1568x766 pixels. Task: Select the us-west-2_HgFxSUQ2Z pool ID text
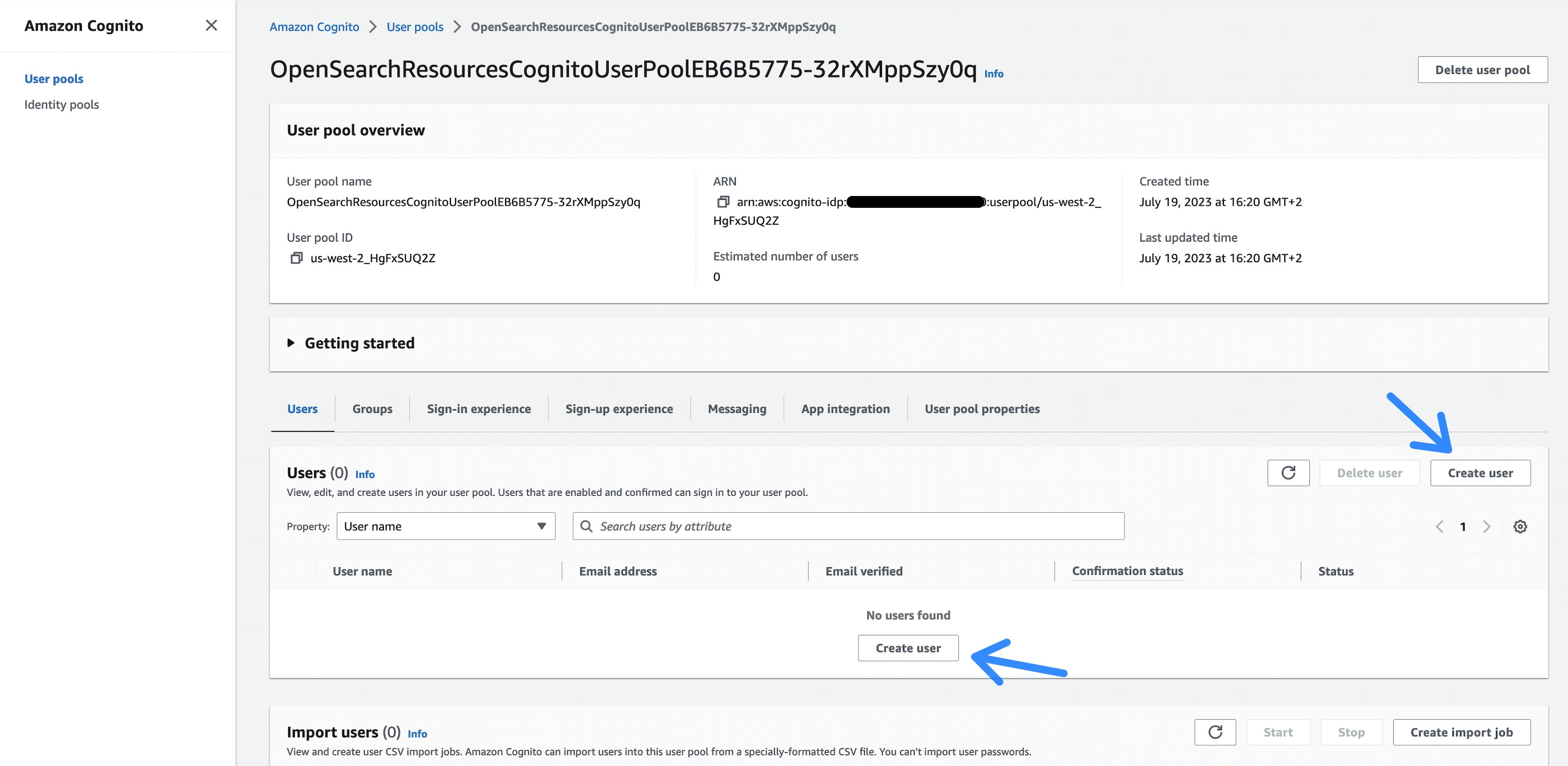[372, 258]
